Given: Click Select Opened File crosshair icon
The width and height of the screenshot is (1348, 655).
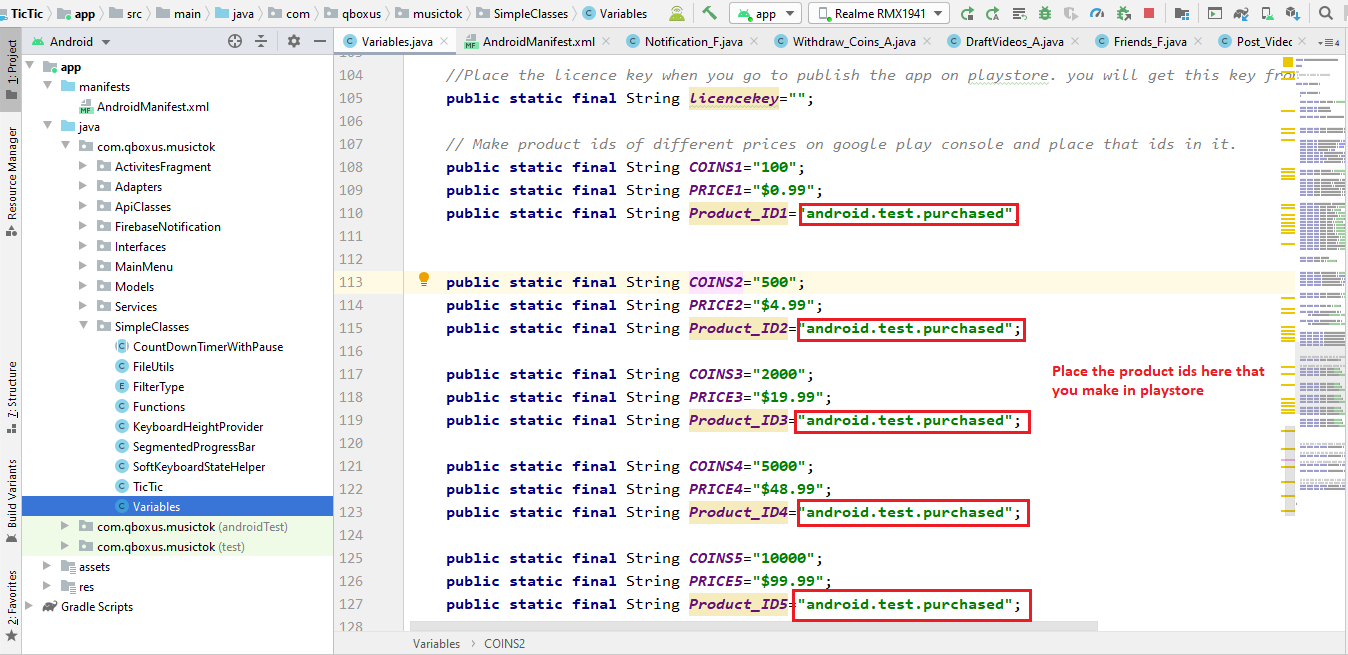Looking at the screenshot, I should (235, 42).
